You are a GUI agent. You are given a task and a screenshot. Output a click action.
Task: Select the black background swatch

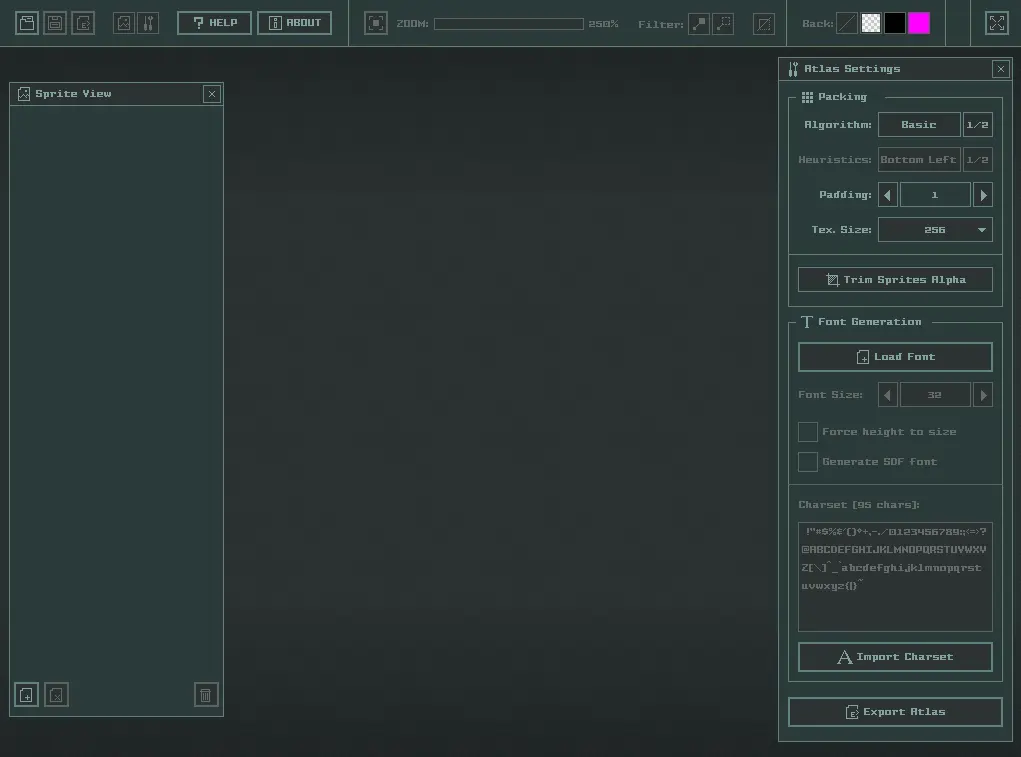[x=895, y=23]
